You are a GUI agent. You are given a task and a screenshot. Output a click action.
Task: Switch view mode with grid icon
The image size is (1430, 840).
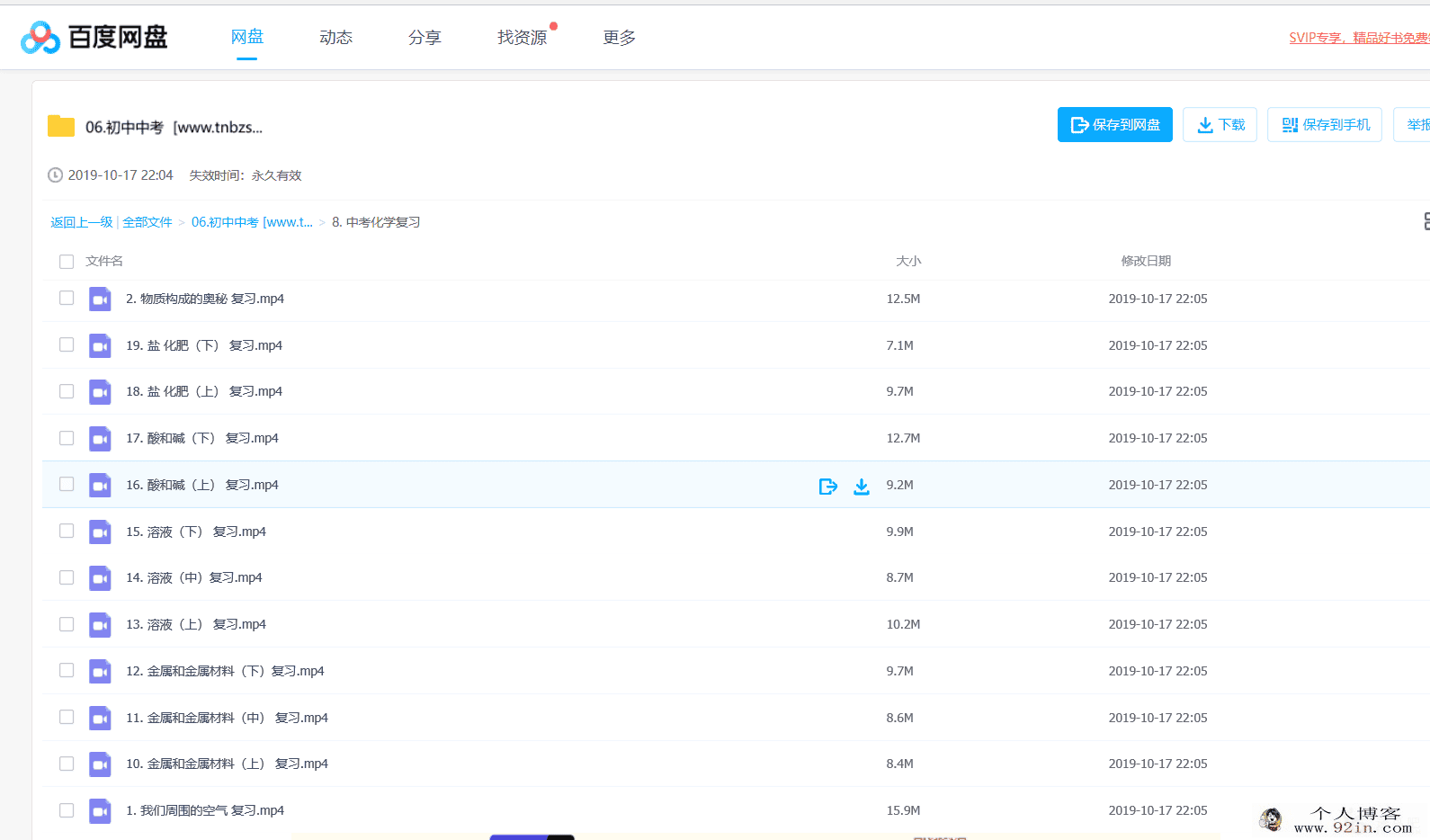(1426, 221)
